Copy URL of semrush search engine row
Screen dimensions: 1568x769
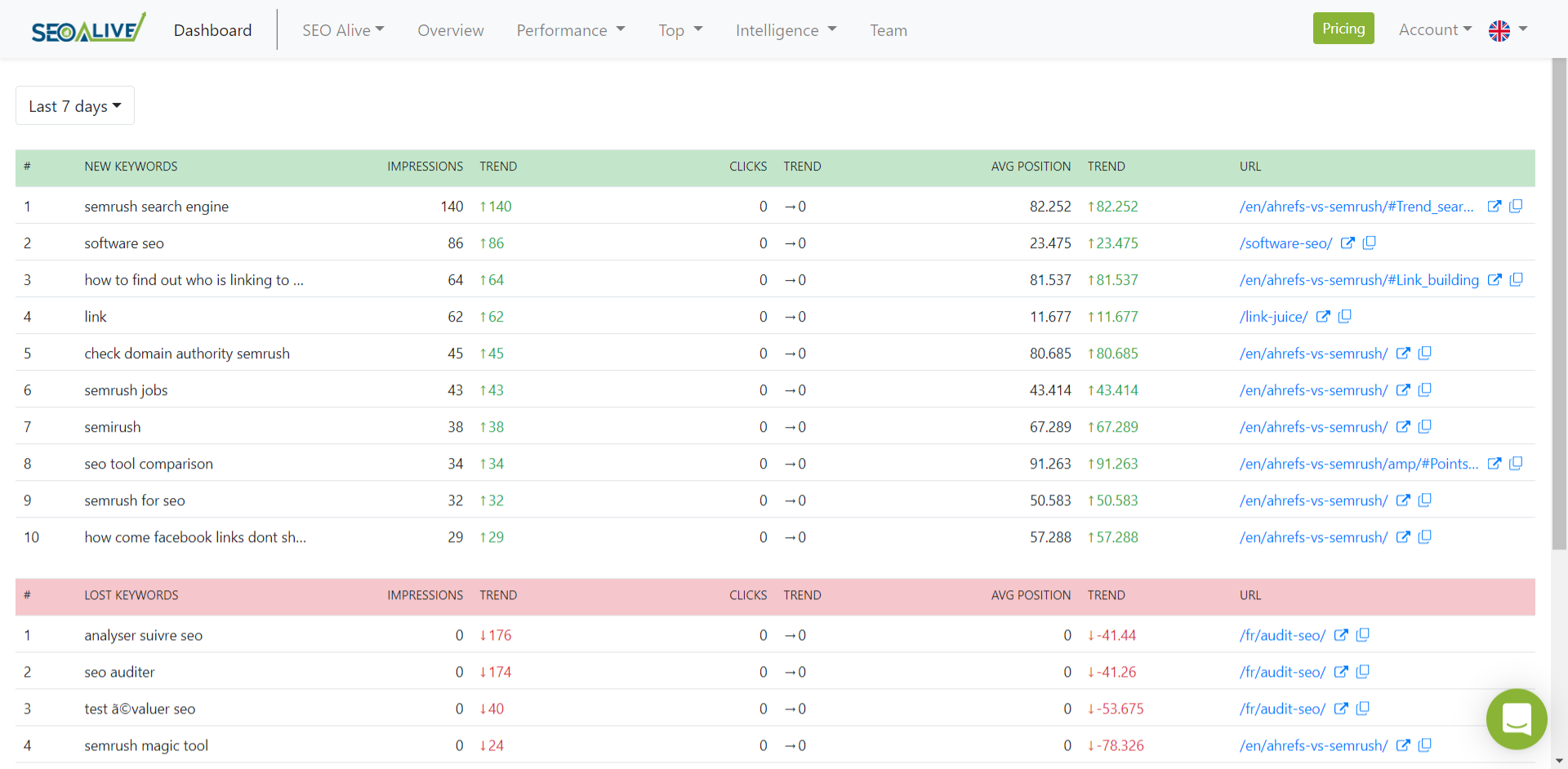(1516, 206)
